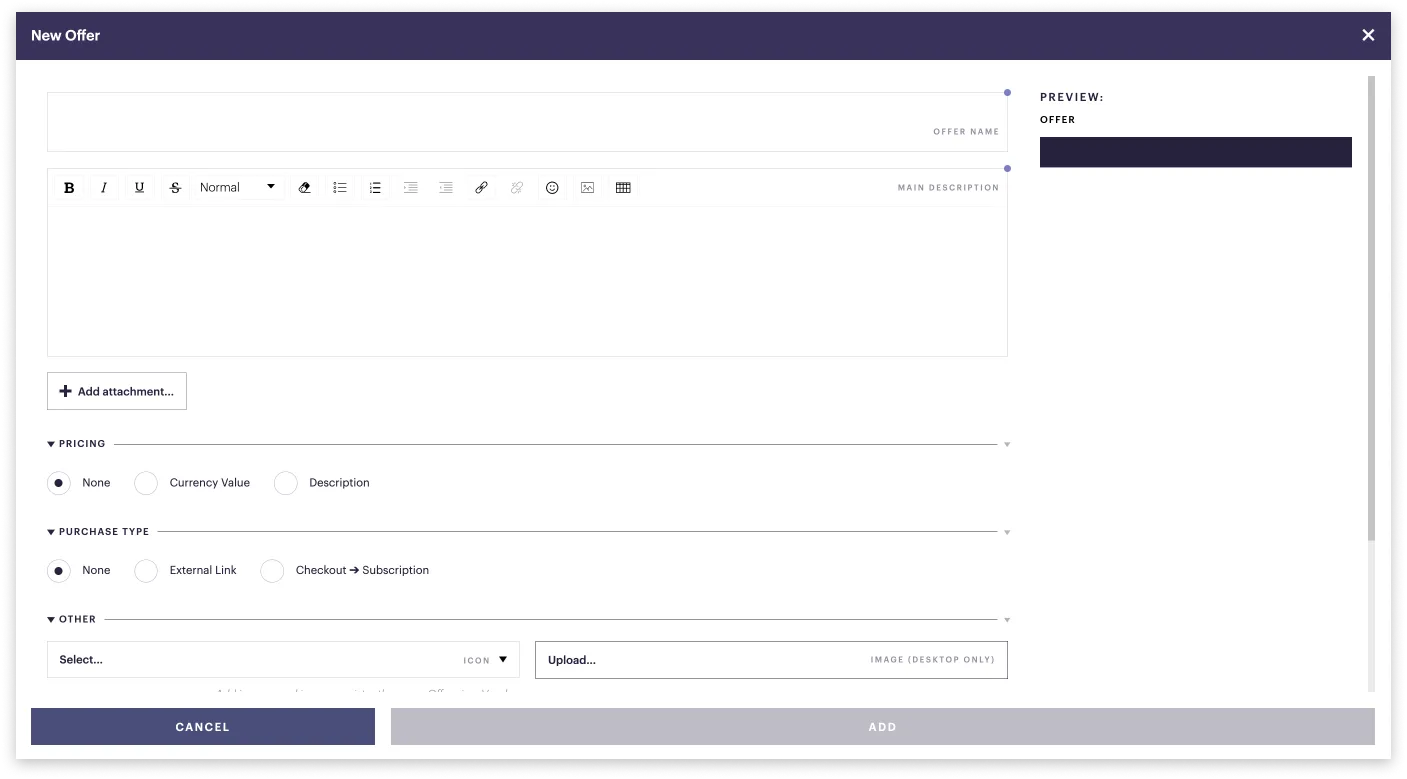The width and height of the screenshot is (1407, 779).
Task: Click the Add attachment button
Action: (117, 392)
